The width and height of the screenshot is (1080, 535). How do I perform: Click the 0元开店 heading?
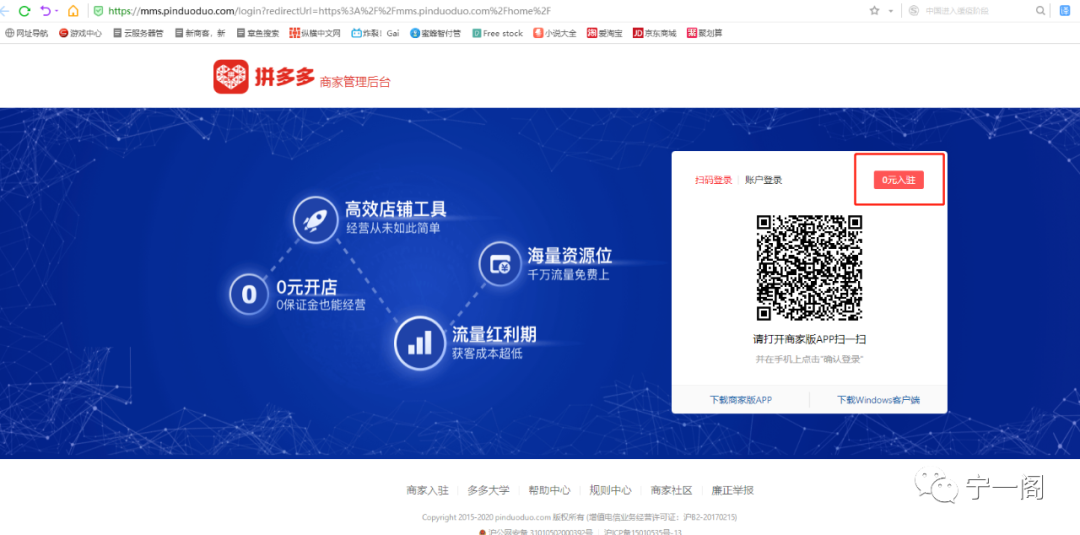point(307,287)
